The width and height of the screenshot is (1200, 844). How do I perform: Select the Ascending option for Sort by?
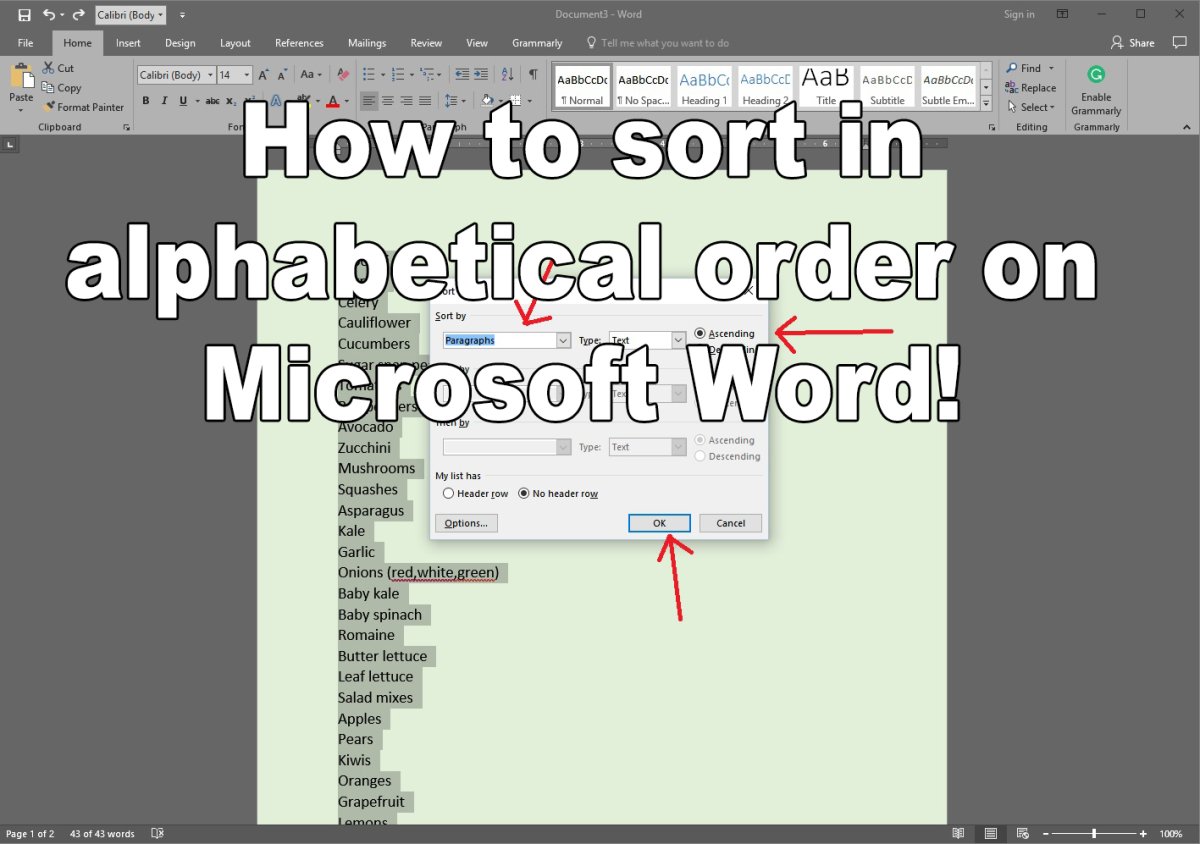(725, 333)
